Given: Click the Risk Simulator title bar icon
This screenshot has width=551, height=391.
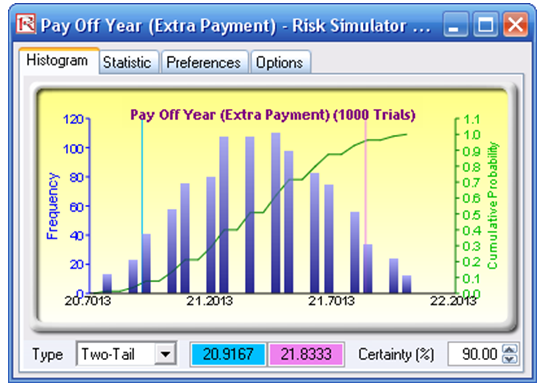Looking at the screenshot, I should coord(26,24).
